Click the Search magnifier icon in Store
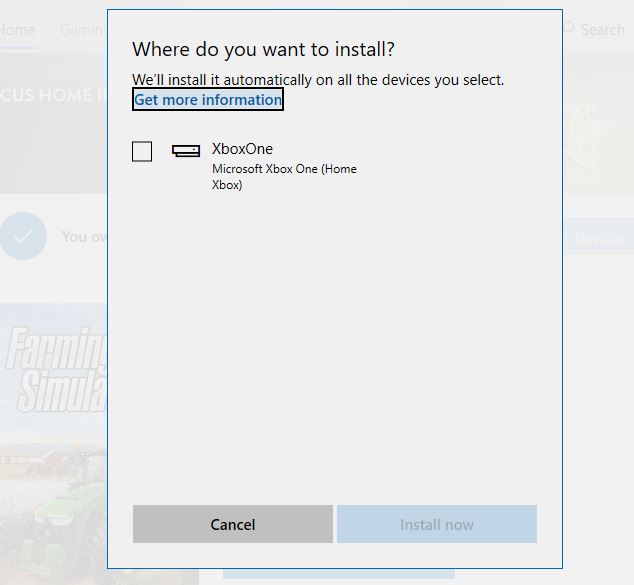This screenshot has width=634, height=585. (568, 27)
